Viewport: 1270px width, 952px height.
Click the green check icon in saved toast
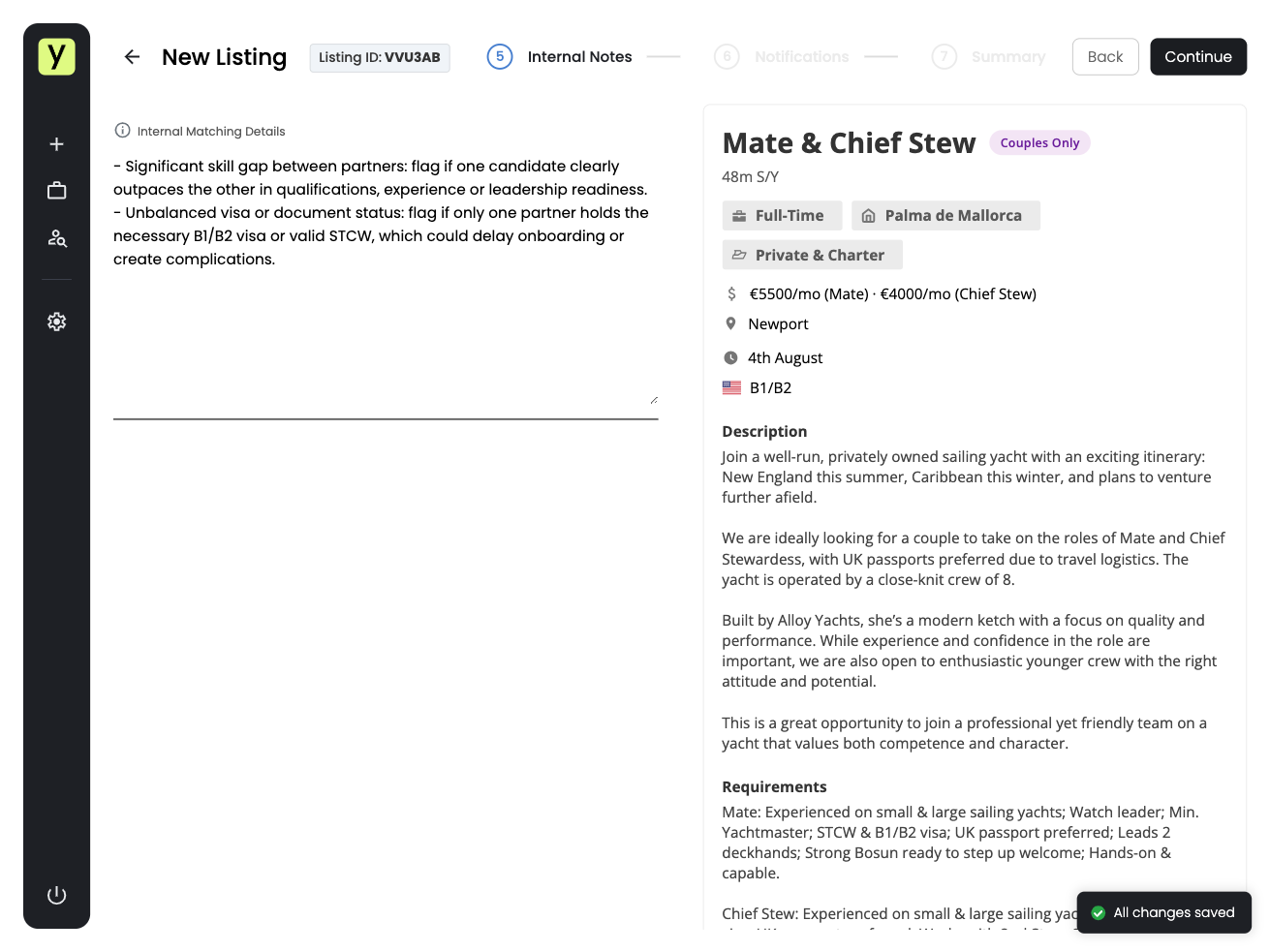coord(1098,912)
